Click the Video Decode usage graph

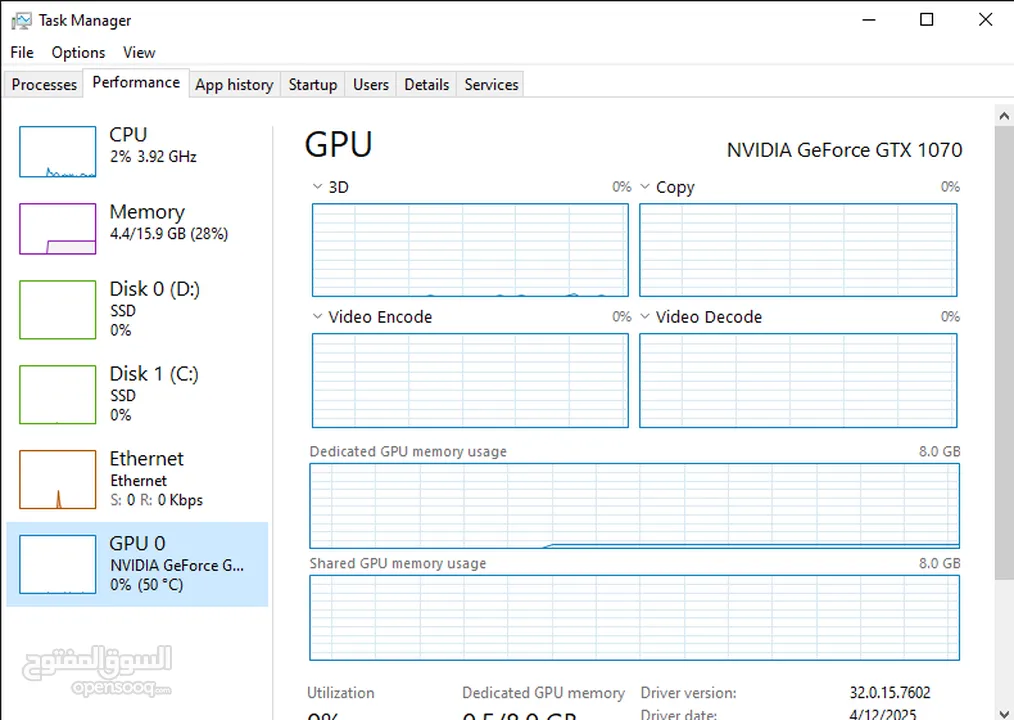pos(798,380)
